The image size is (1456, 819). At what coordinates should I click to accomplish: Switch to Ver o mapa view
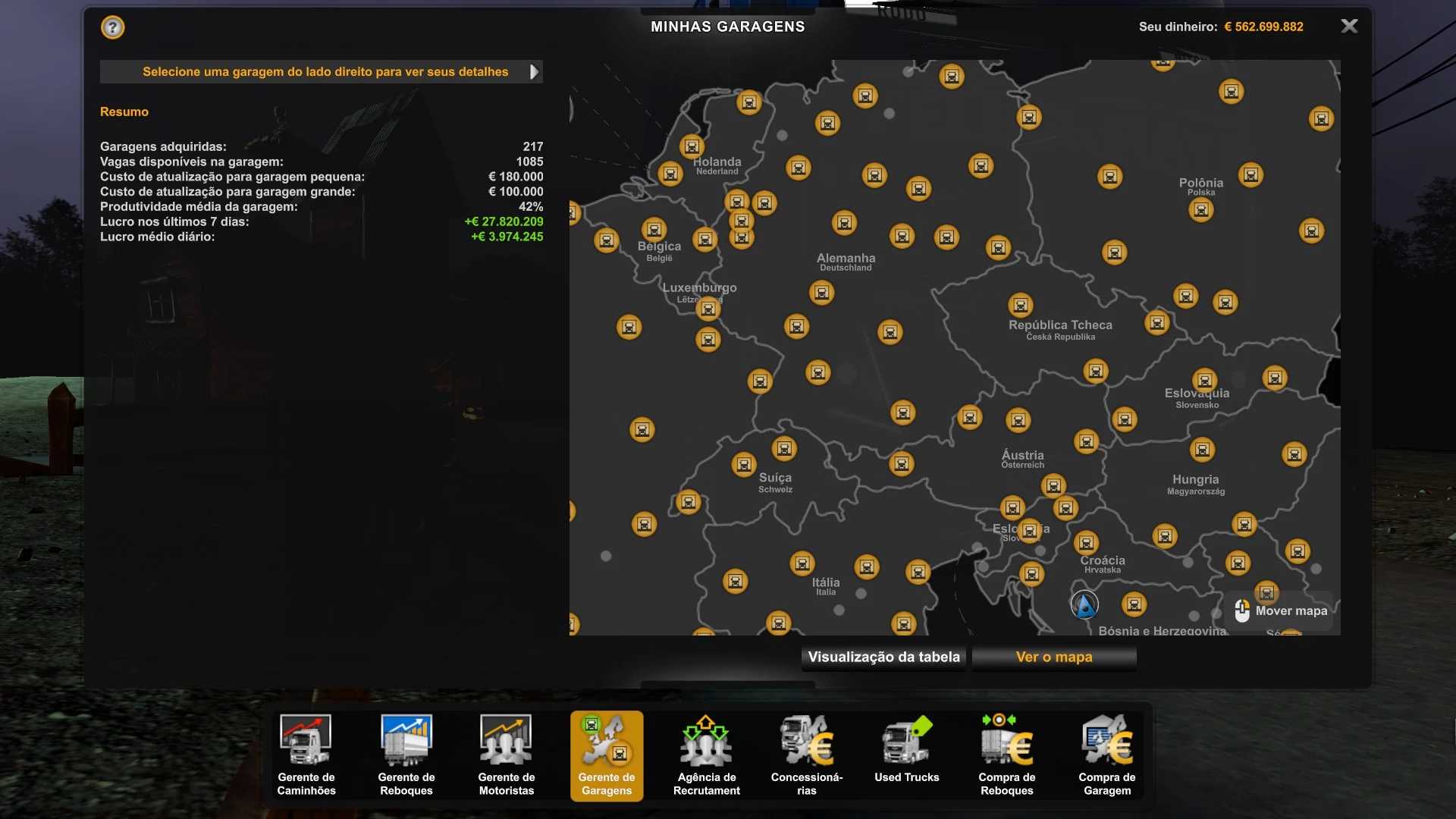click(x=1054, y=657)
